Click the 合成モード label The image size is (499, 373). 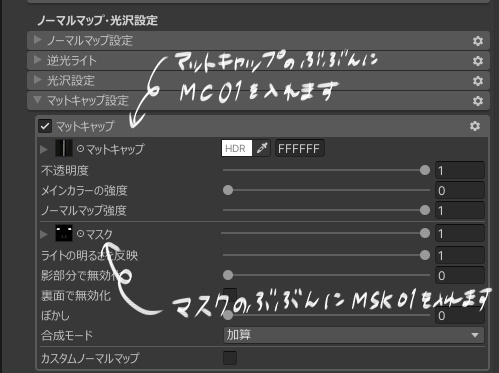pos(67,335)
